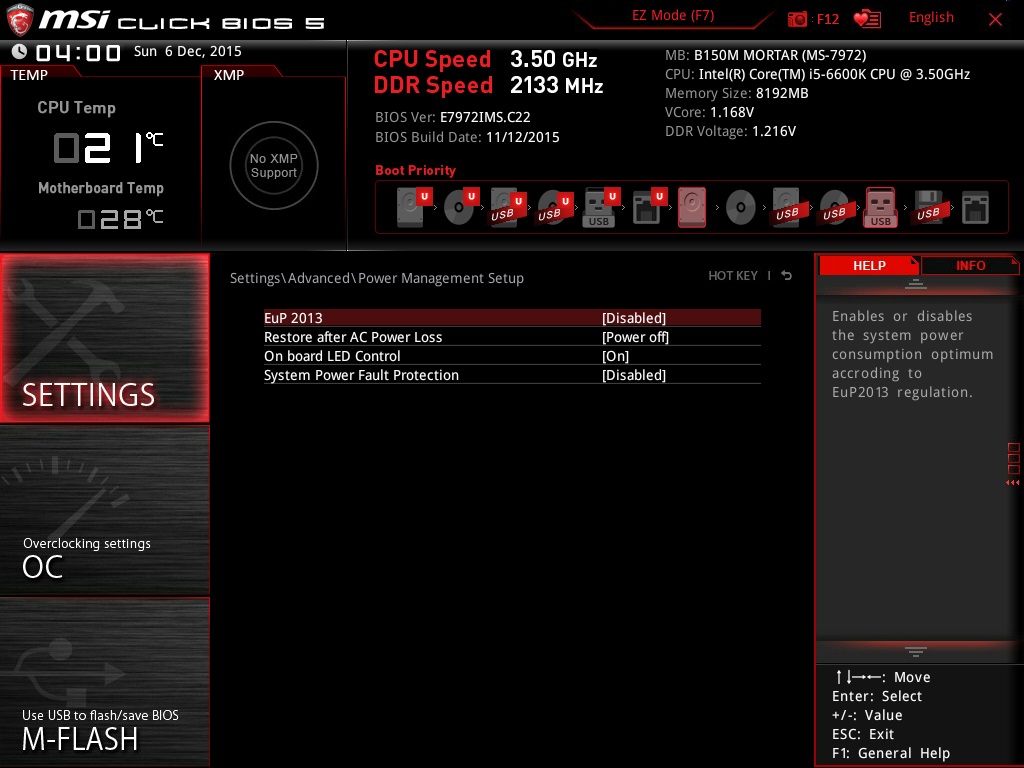1024x768 pixels.
Task: Select the last legacy network boot icon
Action: tap(975, 207)
